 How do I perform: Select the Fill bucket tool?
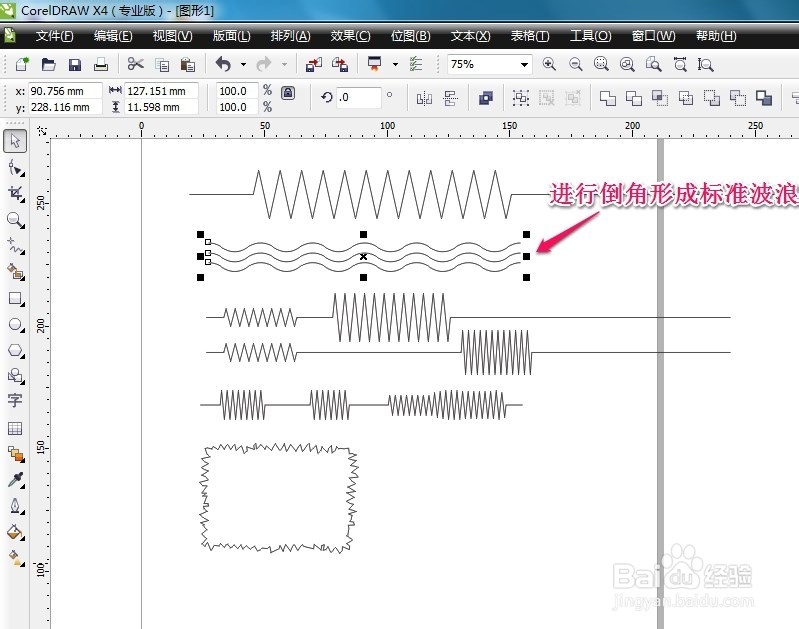[15, 533]
